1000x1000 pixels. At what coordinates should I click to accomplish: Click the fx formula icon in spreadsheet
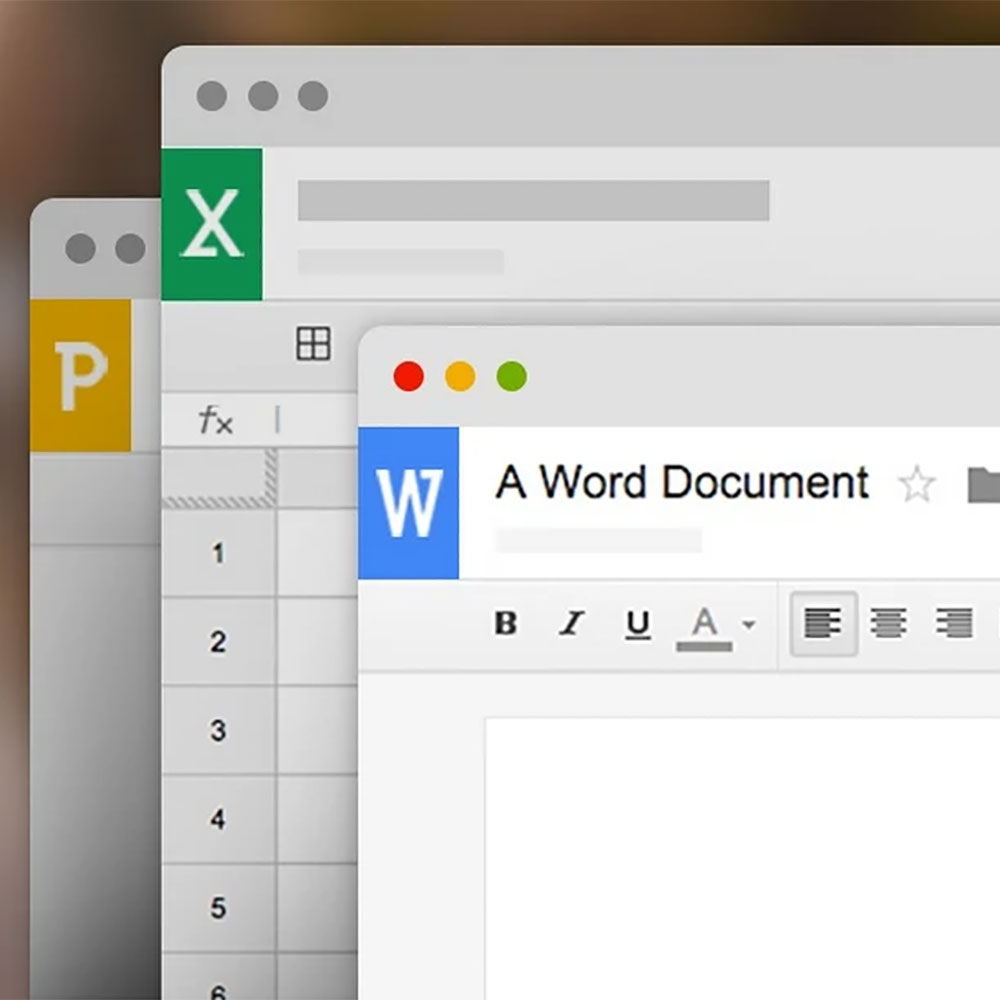point(216,421)
